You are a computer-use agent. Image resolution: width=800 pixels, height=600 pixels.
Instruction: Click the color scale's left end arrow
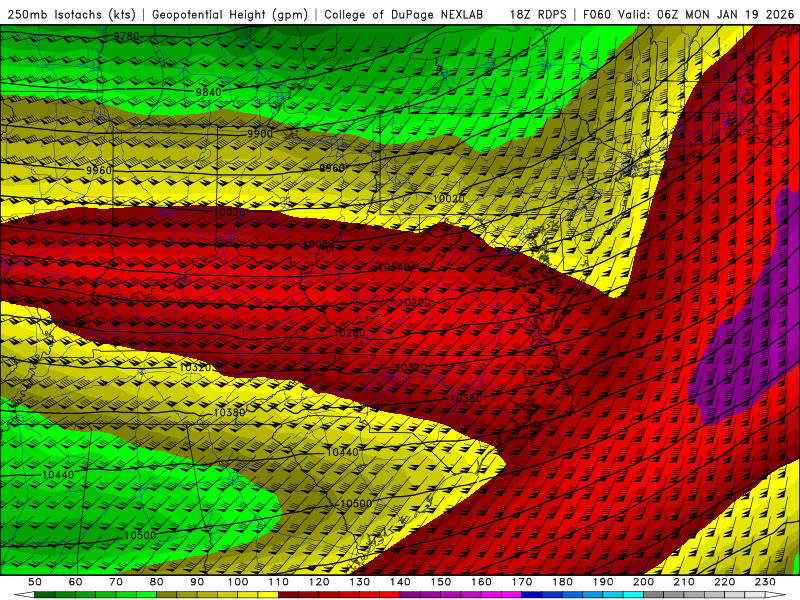pyautogui.click(x=24, y=595)
